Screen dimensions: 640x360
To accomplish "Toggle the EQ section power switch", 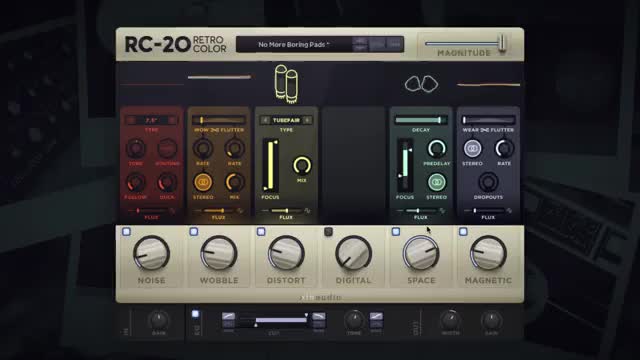I will tap(195, 314).
